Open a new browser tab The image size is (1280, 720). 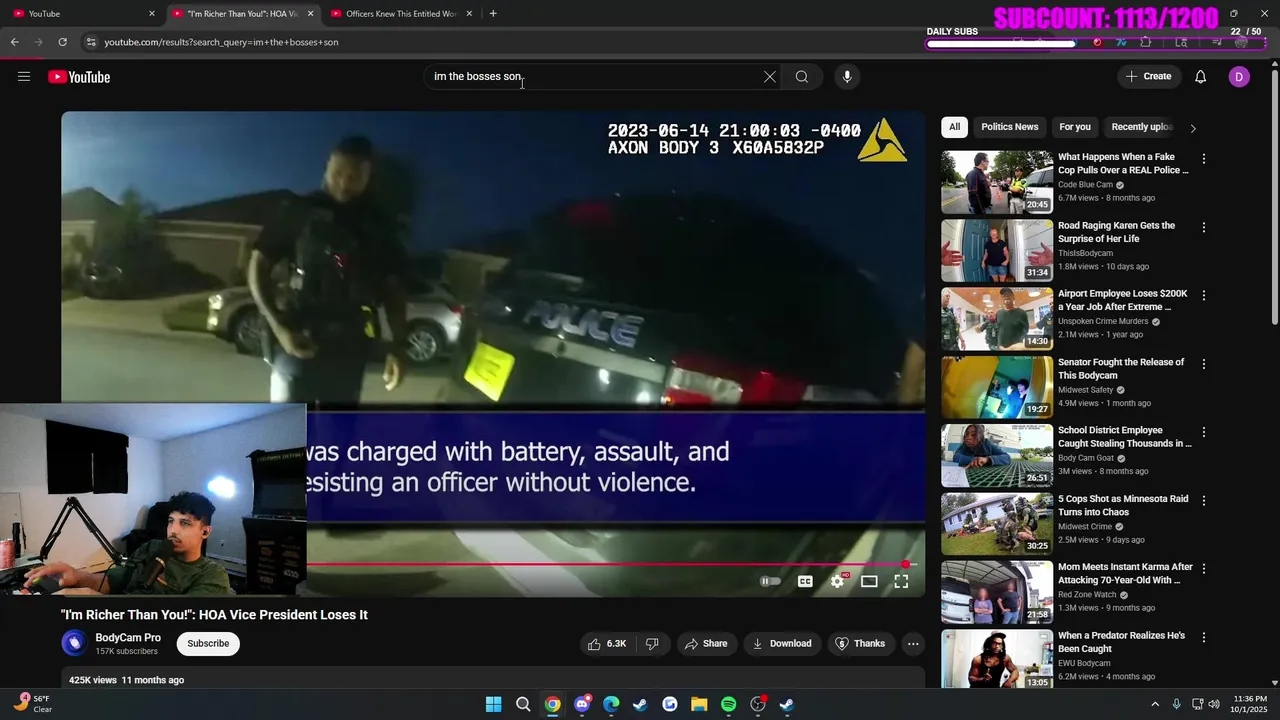(x=493, y=14)
